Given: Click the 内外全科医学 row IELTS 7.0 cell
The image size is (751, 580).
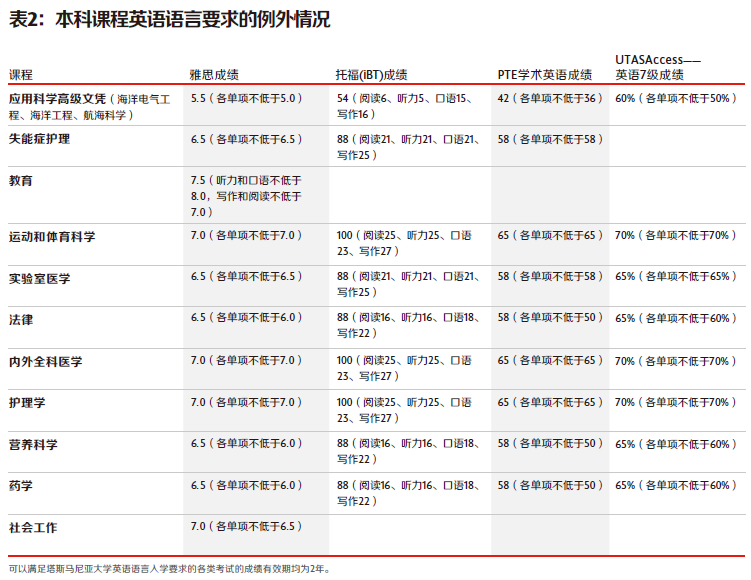Looking at the screenshot, I should point(246,360).
